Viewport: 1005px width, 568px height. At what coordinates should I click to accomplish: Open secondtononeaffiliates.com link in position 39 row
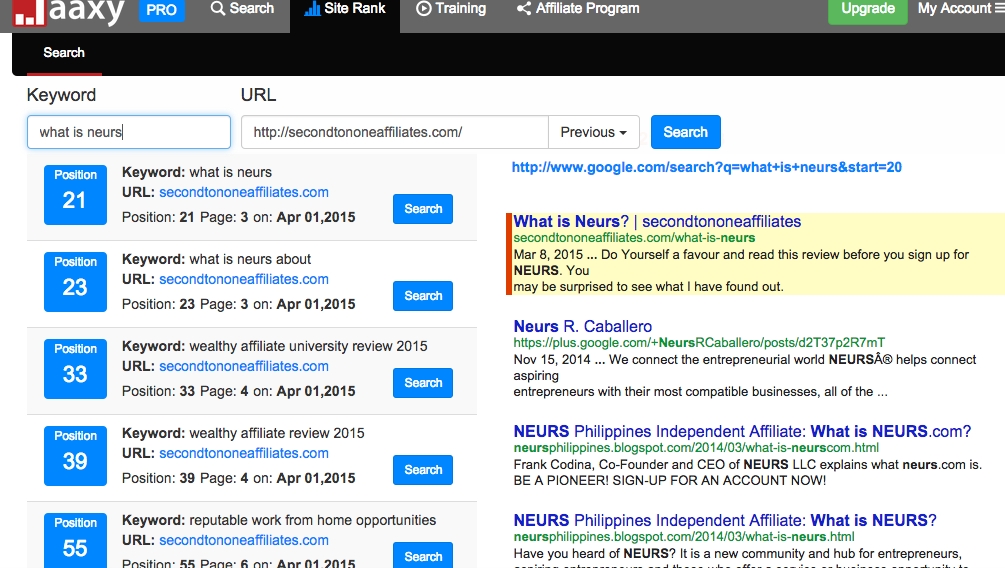(x=244, y=453)
